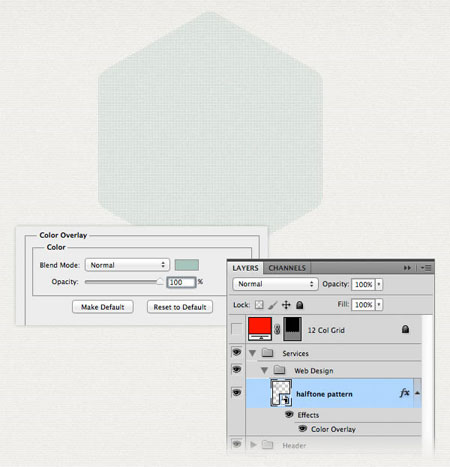Click the Reset to Default button
This screenshot has width=450, height=467.
coord(180,307)
